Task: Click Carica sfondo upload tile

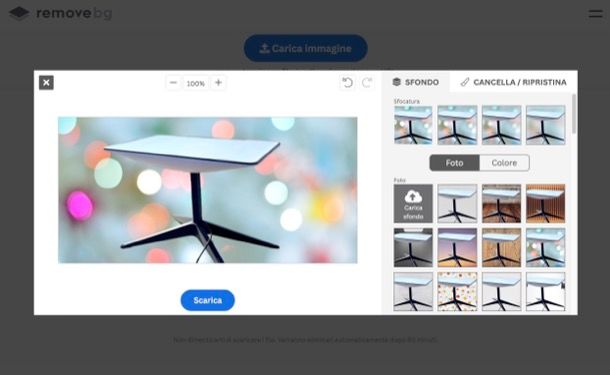Action: coord(413,203)
